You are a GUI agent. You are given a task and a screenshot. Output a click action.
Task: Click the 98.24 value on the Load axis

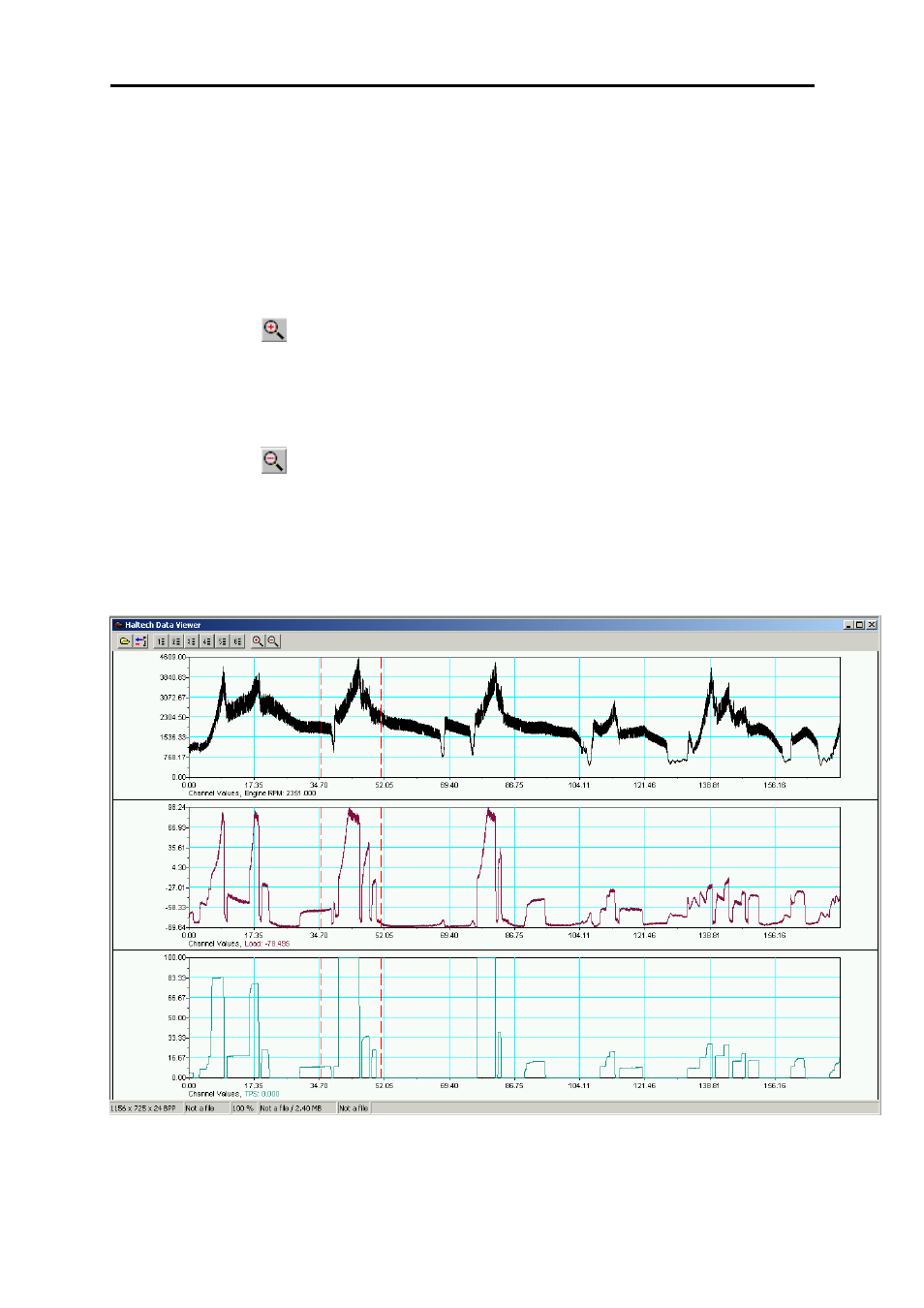177,807
